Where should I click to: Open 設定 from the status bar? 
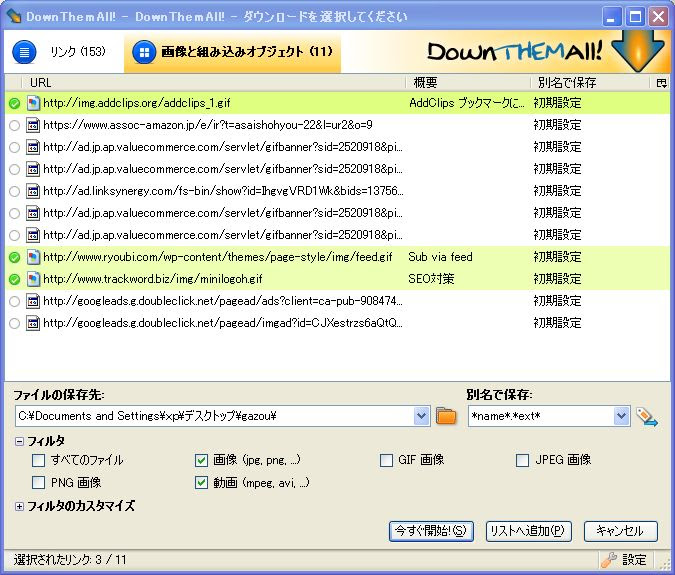pos(634,560)
